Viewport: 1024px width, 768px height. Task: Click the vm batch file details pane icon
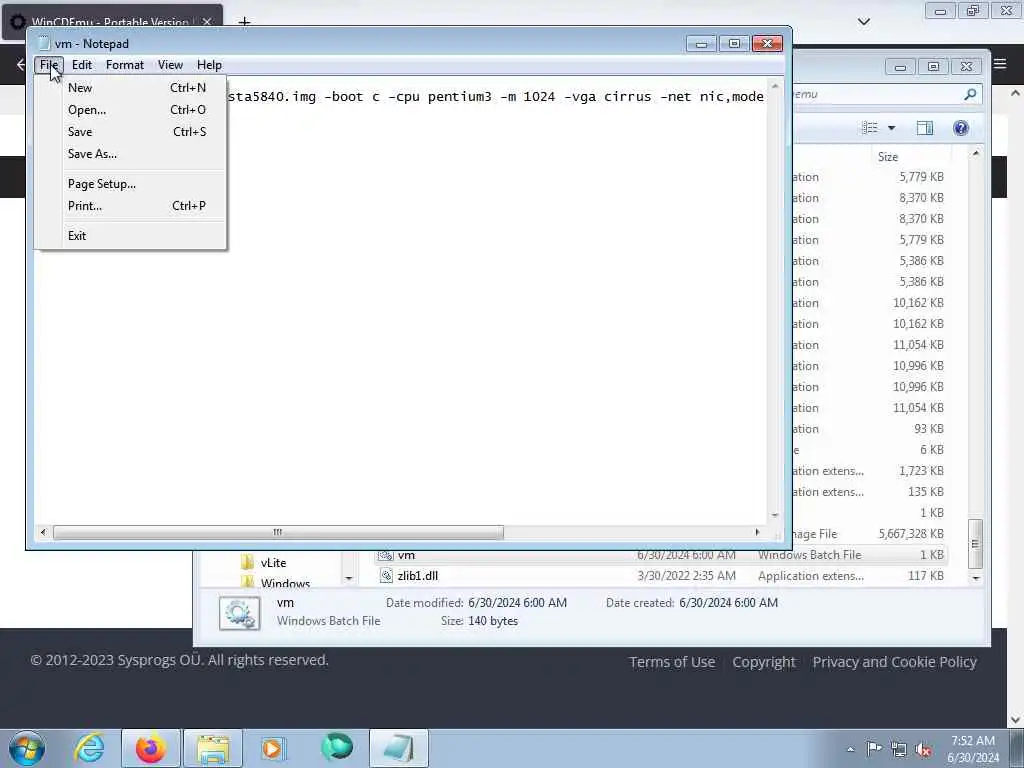(x=240, y=613)
